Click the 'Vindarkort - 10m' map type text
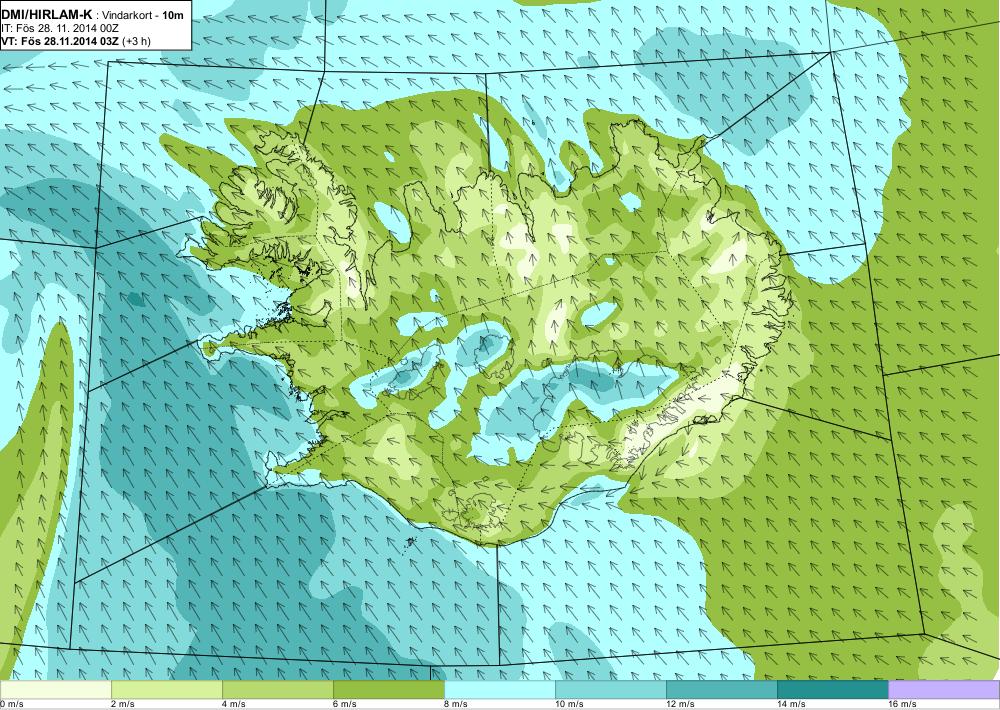1000x710 pixels. [143, 16]
